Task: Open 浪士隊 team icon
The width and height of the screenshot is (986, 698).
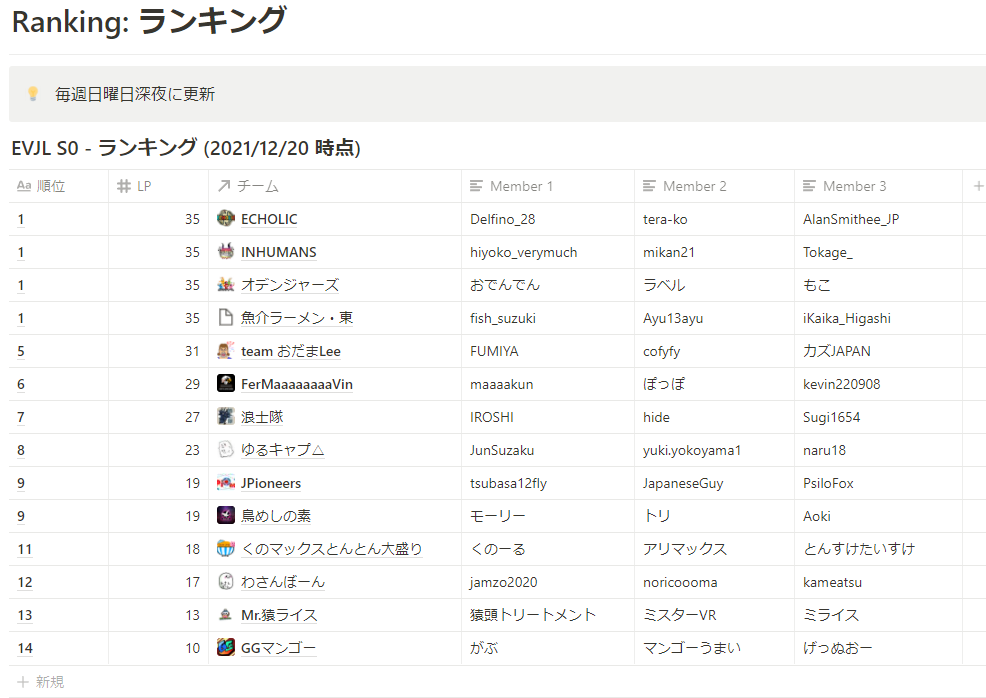Action: pos(226,416)
